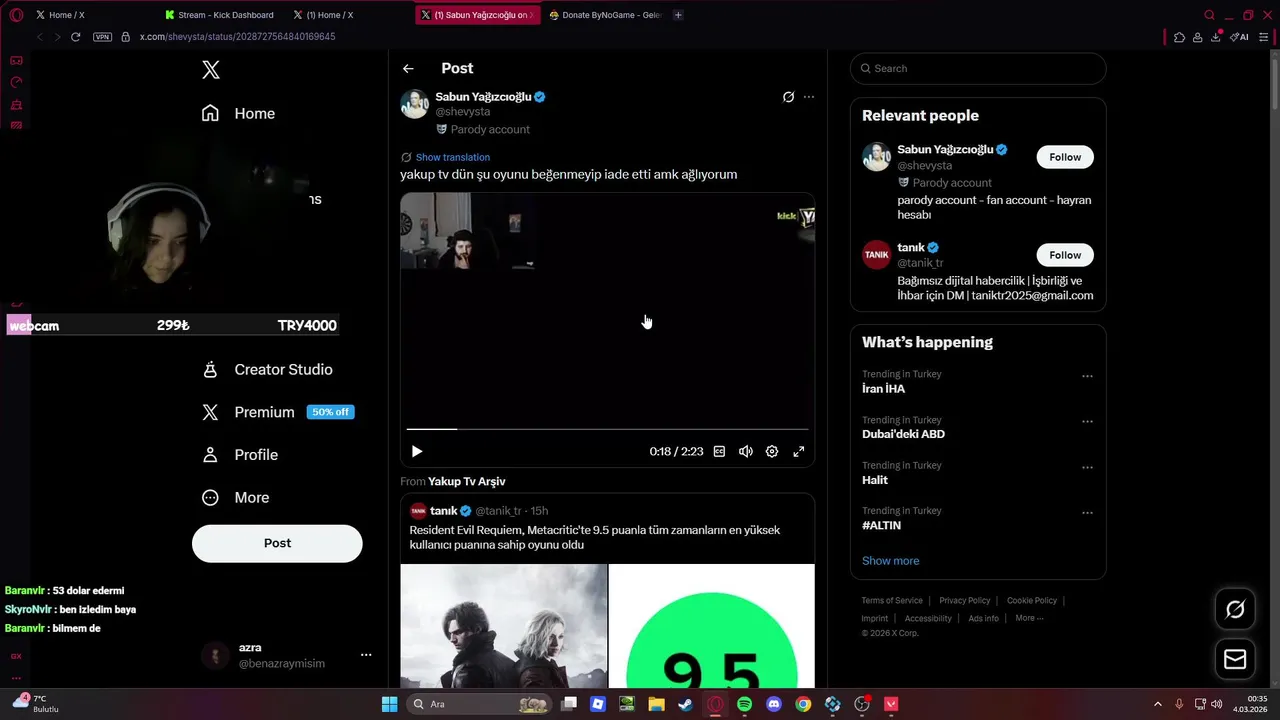Show hidden system tray icons
Viewport: 1280px width, 720px height.
click(1158, 704)
